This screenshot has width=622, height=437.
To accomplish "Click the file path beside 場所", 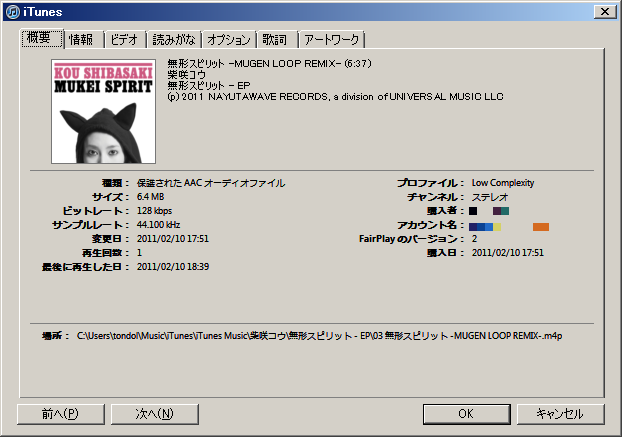I will 319,336.
